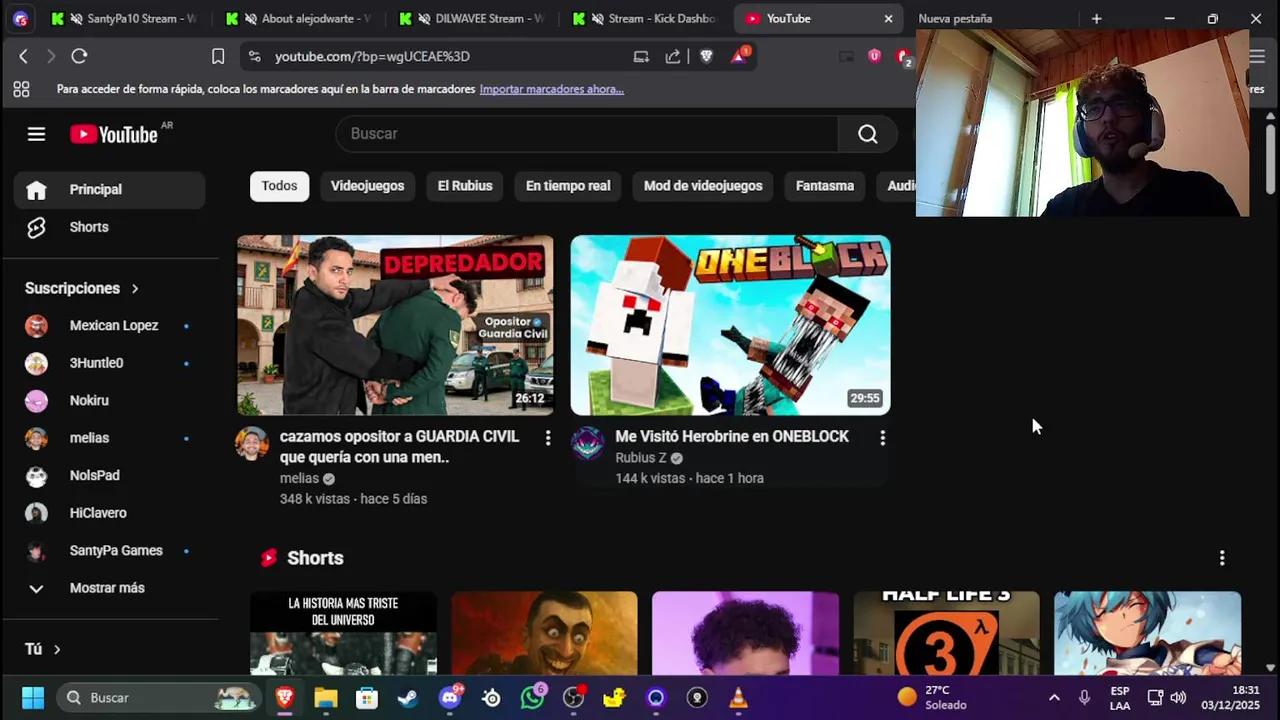
Task: Open options menu for melias video
Action: coord(547,438)
